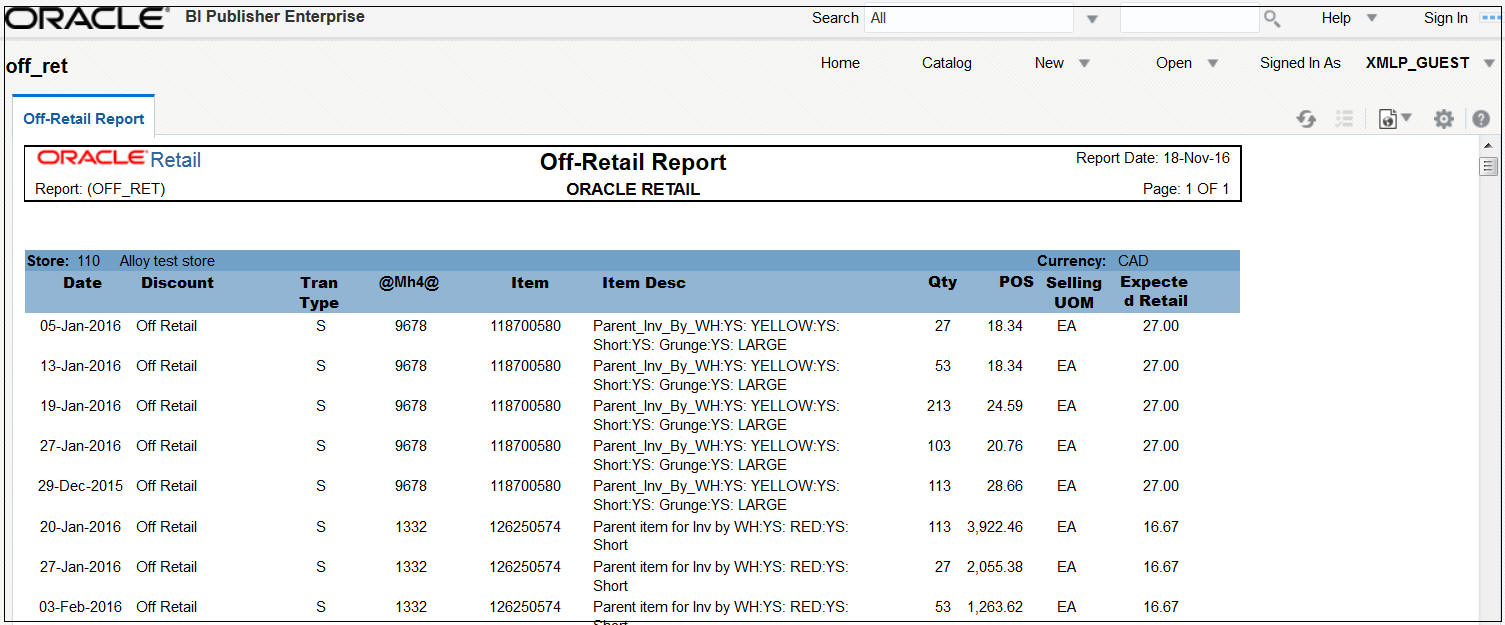Click item 126250574 in the 20-Jan-2016 row
Image resolution: width=1505 pixels, height=625 pixels.
tap(525, 527)
